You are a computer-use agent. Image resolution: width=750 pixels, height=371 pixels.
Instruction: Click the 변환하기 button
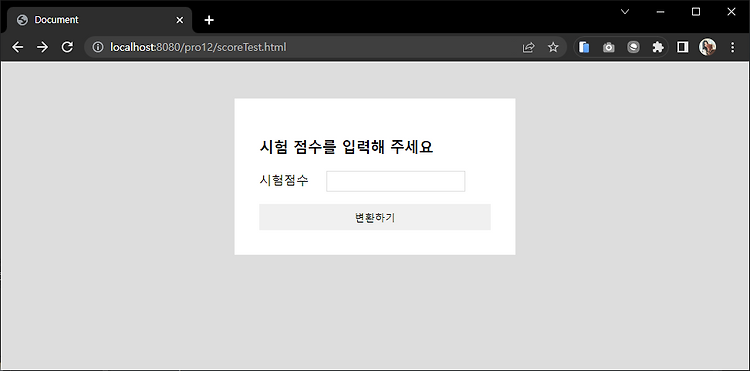click(375, 217)
